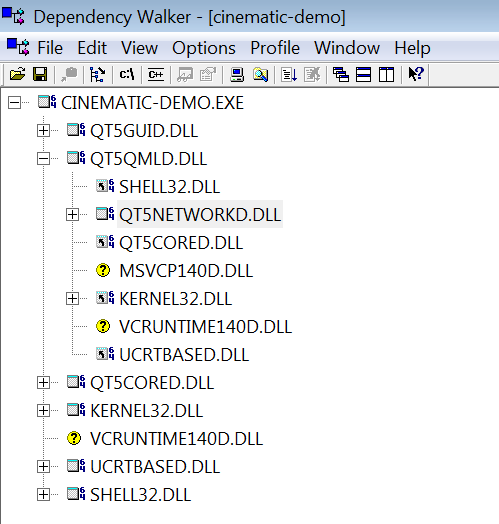Select the top-level SHELL32.DLL label

(x=140, y=495)
